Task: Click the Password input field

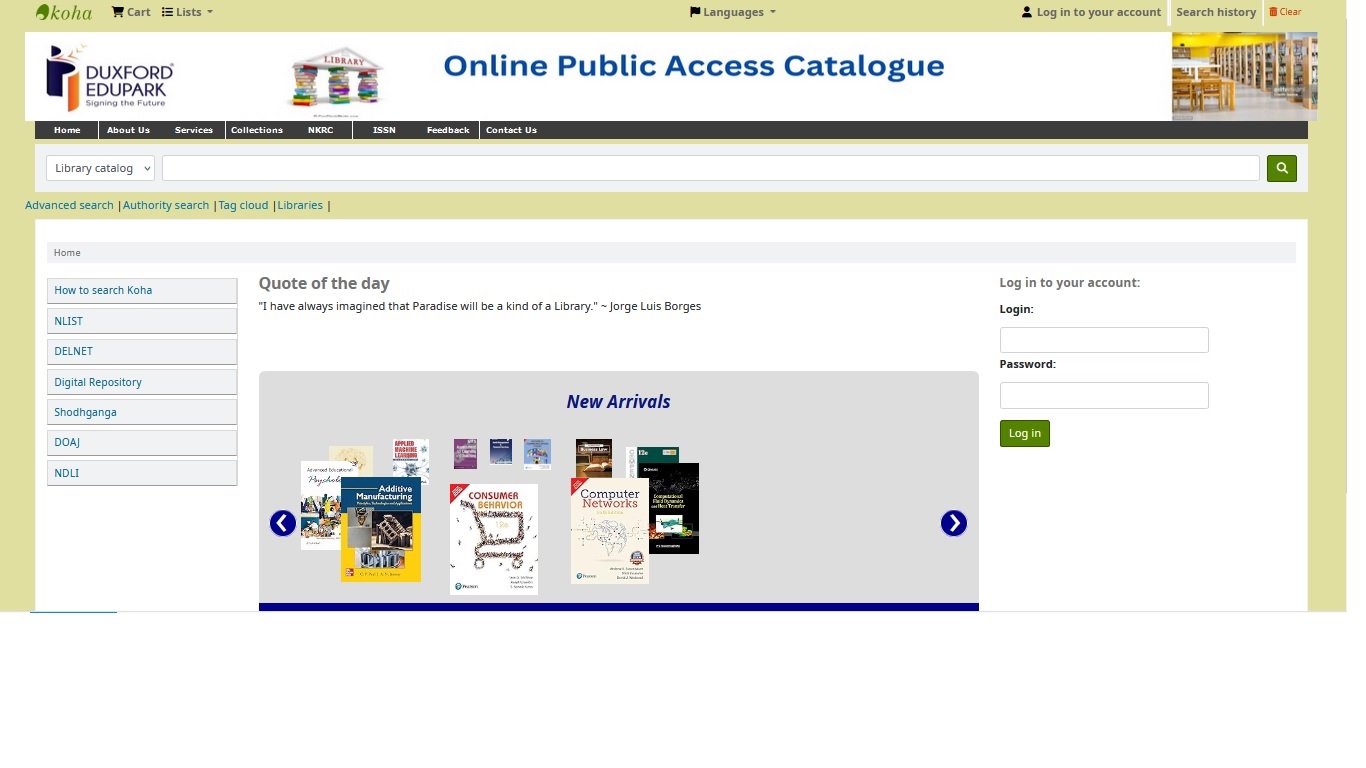Action: click(1103, 395)
